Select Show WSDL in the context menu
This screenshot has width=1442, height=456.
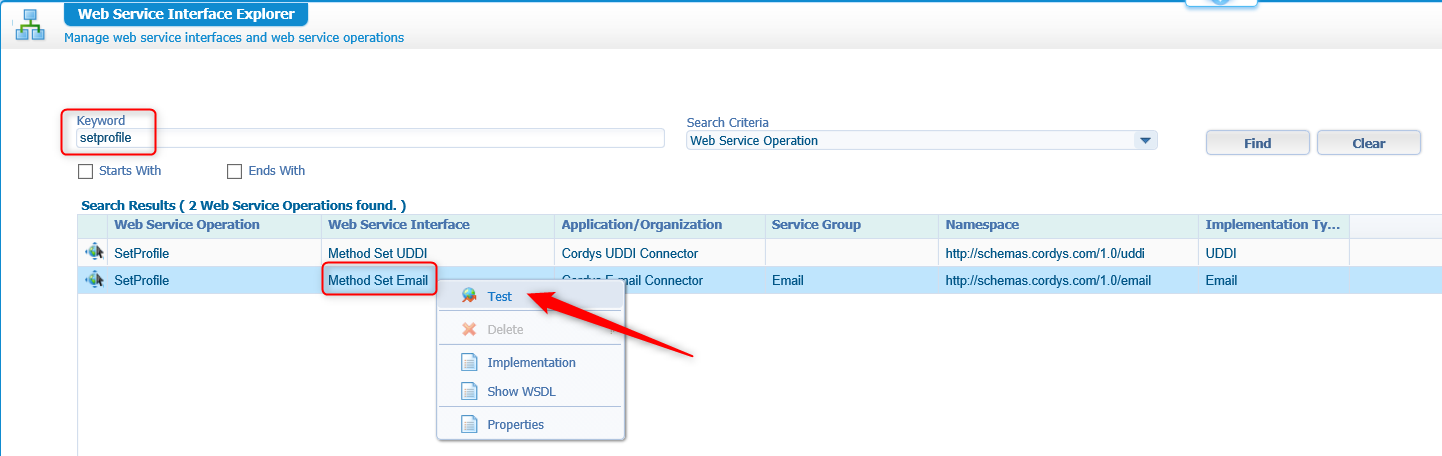pyautogui.click(x=521, y=392)
